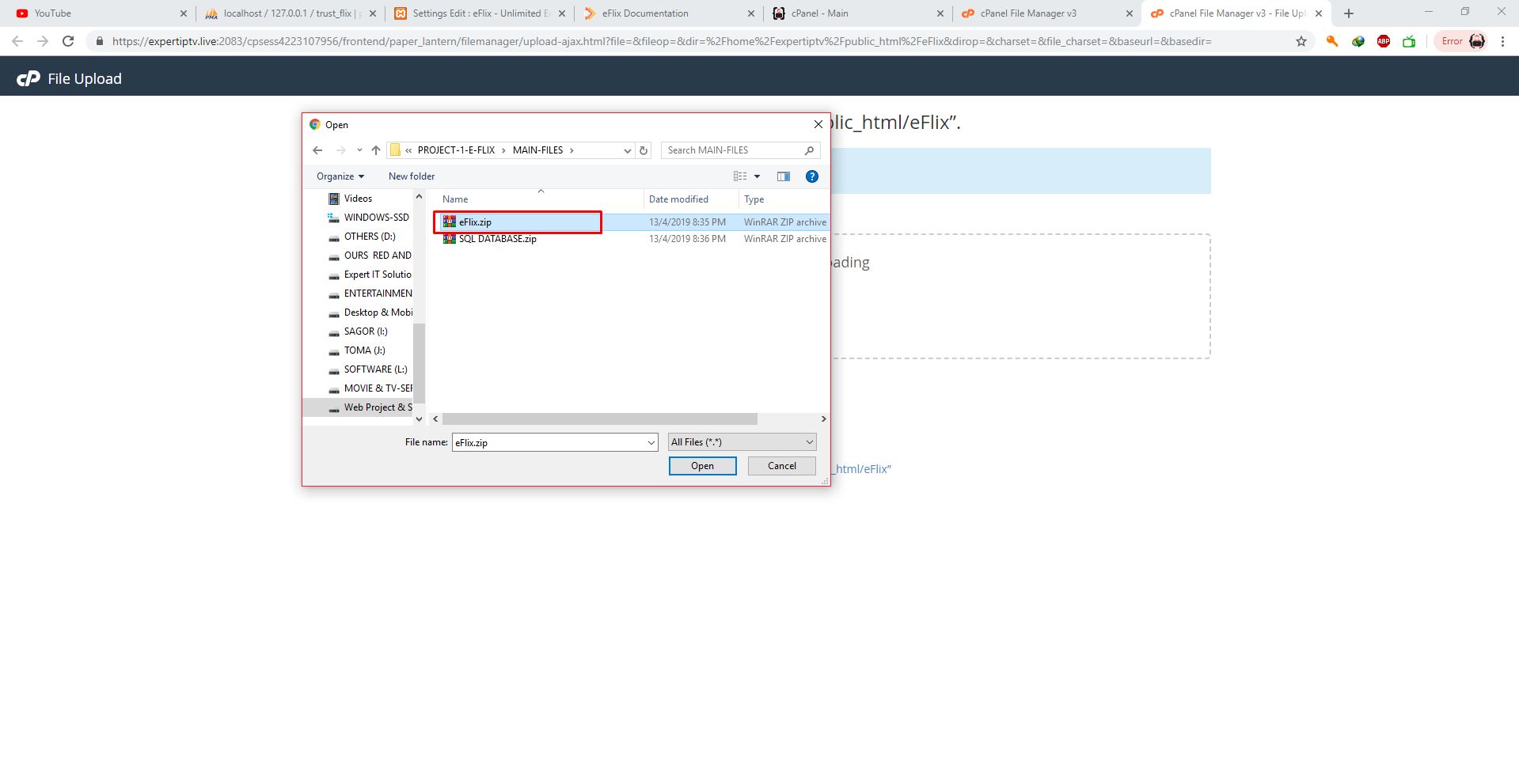1519x784 pixels.
Task: Open the Organize dropdown menu
Action: (x=340, y=176)
